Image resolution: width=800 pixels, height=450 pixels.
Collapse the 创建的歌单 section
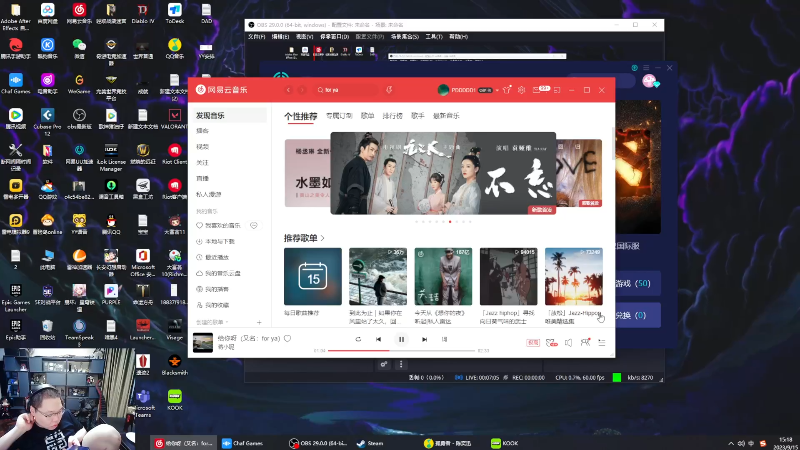(212, 322)
